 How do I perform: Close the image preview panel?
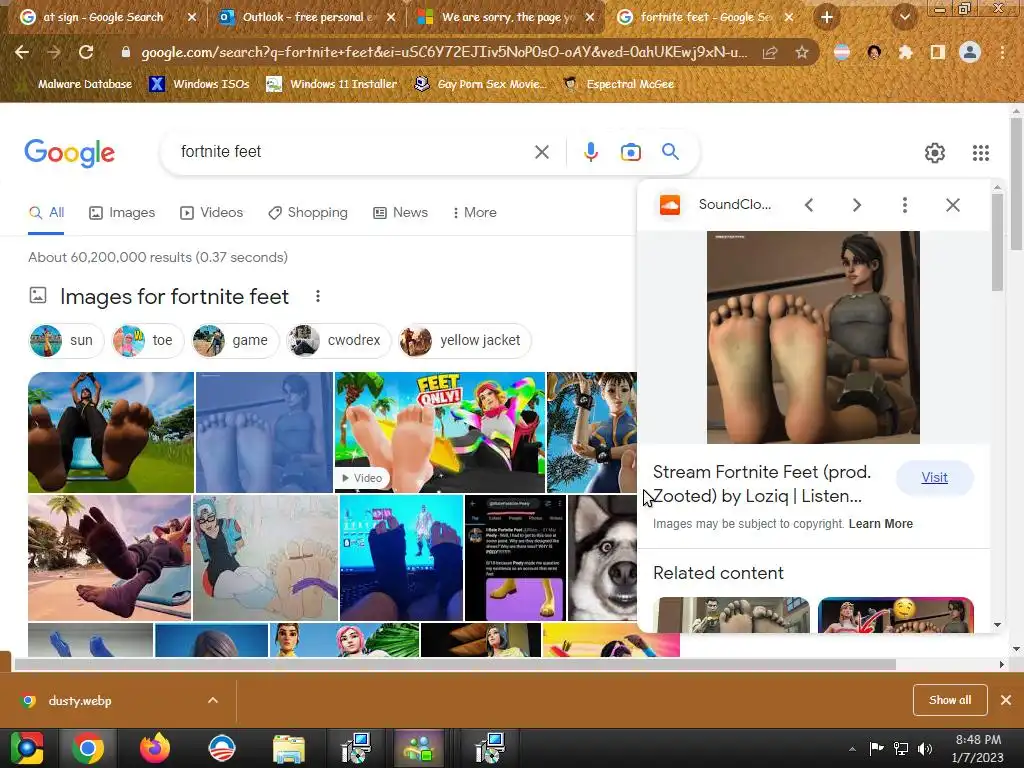click(953, 205)
